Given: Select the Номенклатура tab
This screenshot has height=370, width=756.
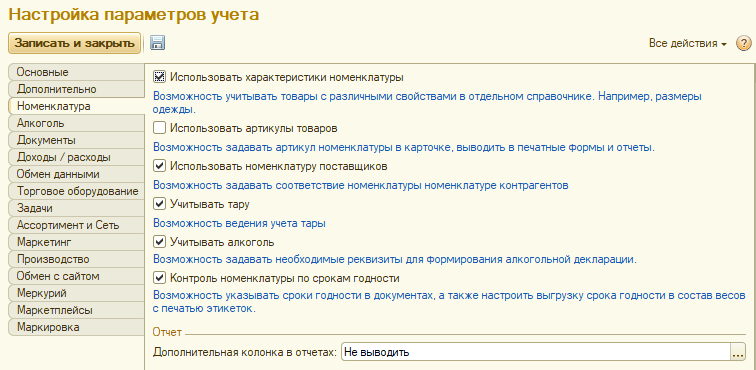Looking at the screenshot, I should 76,106.
